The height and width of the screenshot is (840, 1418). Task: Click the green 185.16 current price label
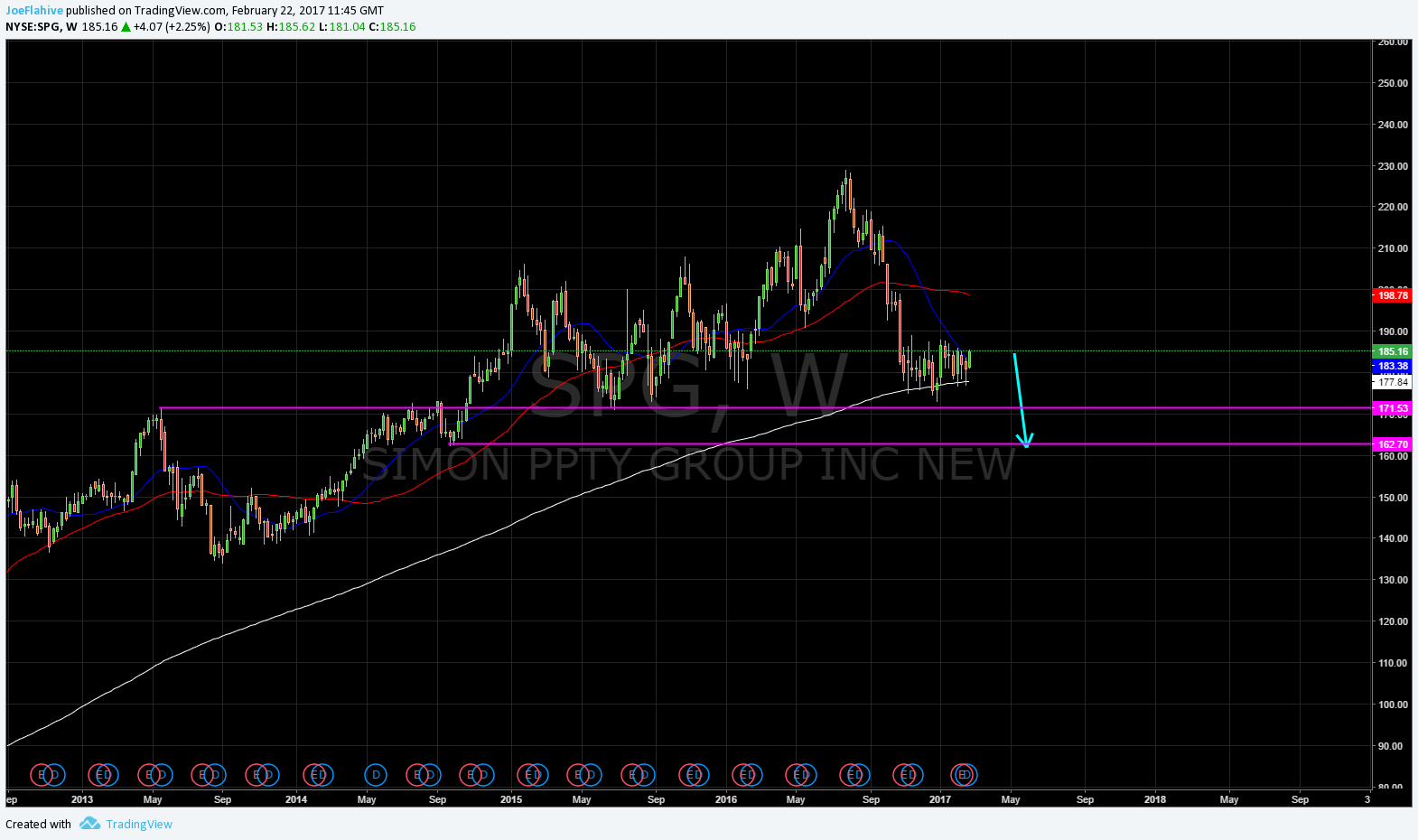click(x=1392, y=351)
